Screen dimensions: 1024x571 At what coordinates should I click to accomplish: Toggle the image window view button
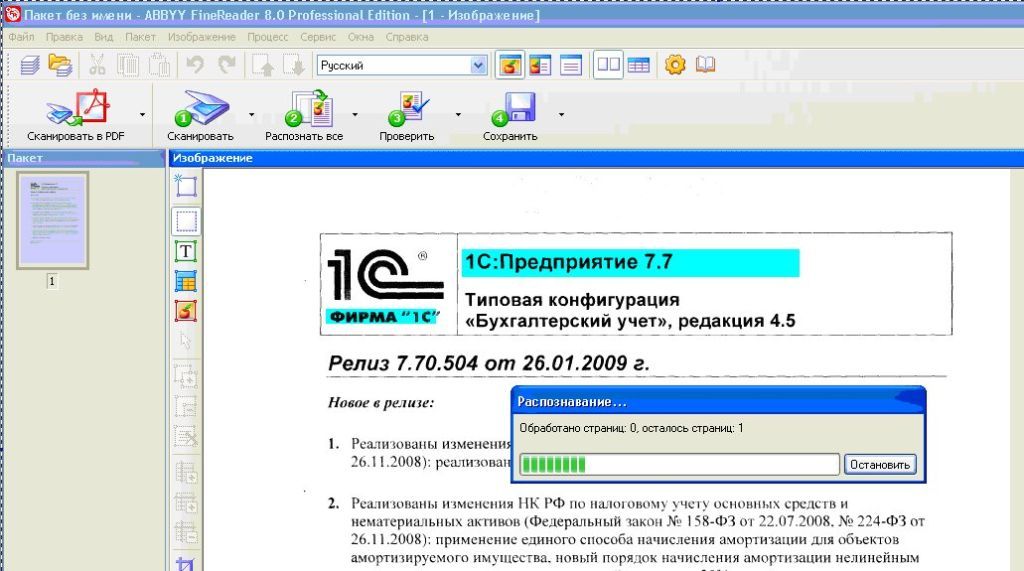510,65
